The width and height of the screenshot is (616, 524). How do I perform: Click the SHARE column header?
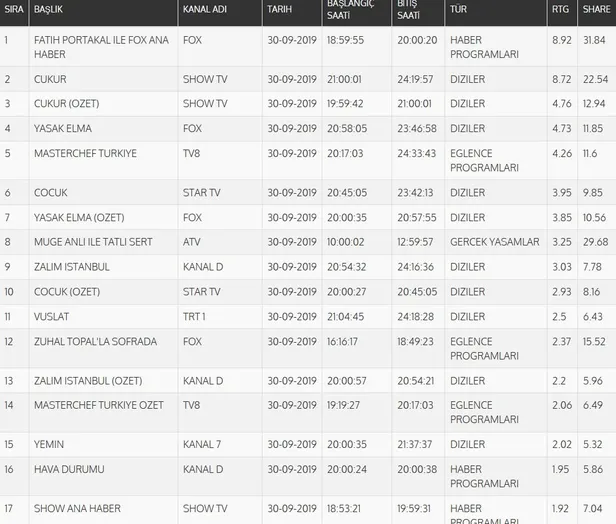[x=595, y=9]
